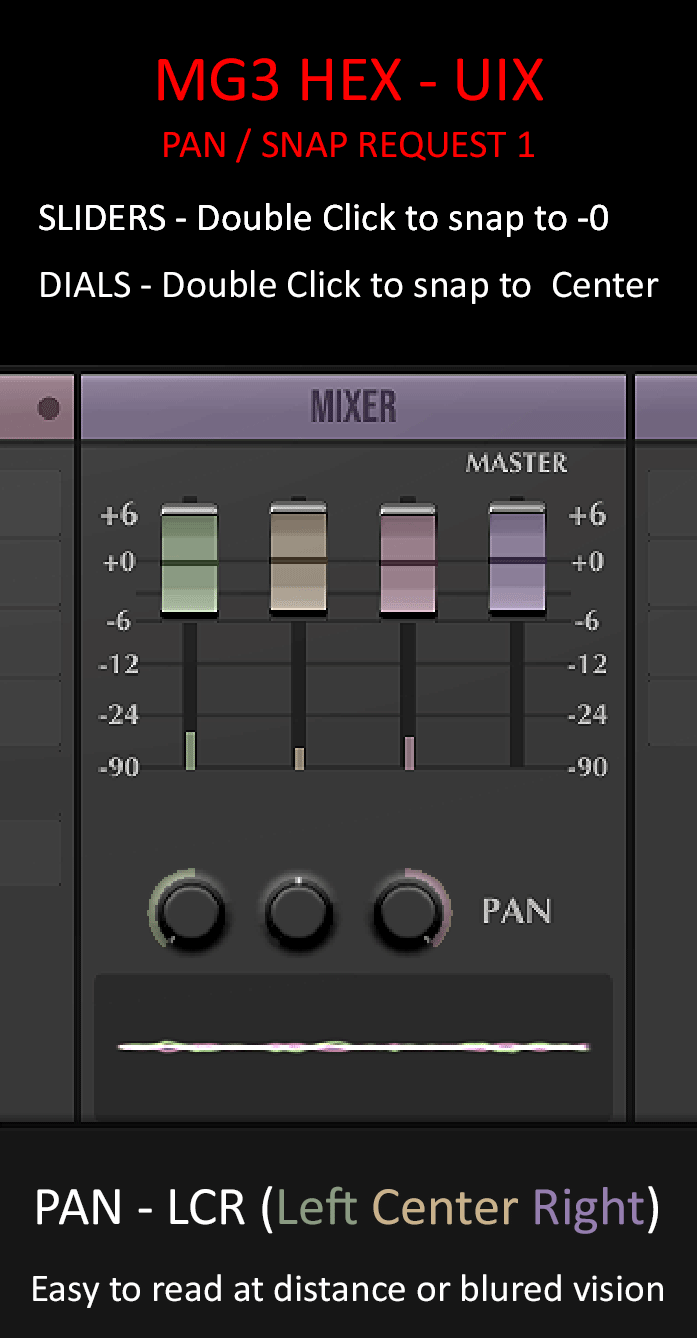Click the green level meter bar
This screenshot has height=1338, width=697.
tap(190, 750)
